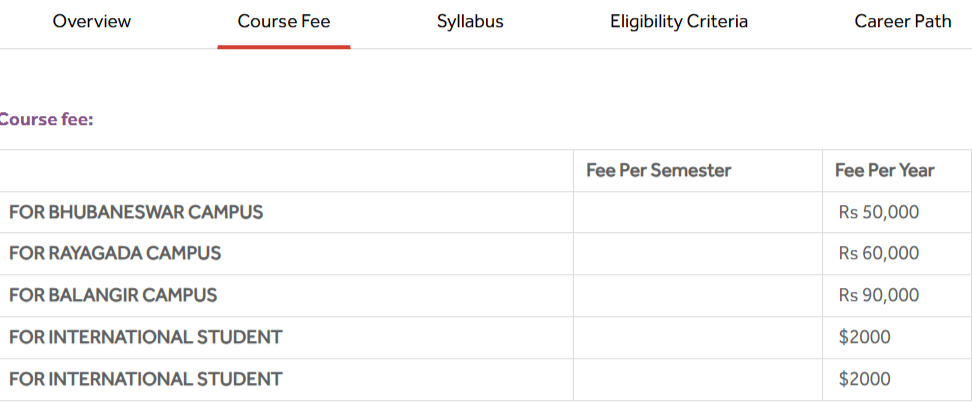This screenshot has width=972, height=403.
Task: Click the 'FOR BHUBANESWAR CAMPUS' row label
Action: tap(136, 212)
